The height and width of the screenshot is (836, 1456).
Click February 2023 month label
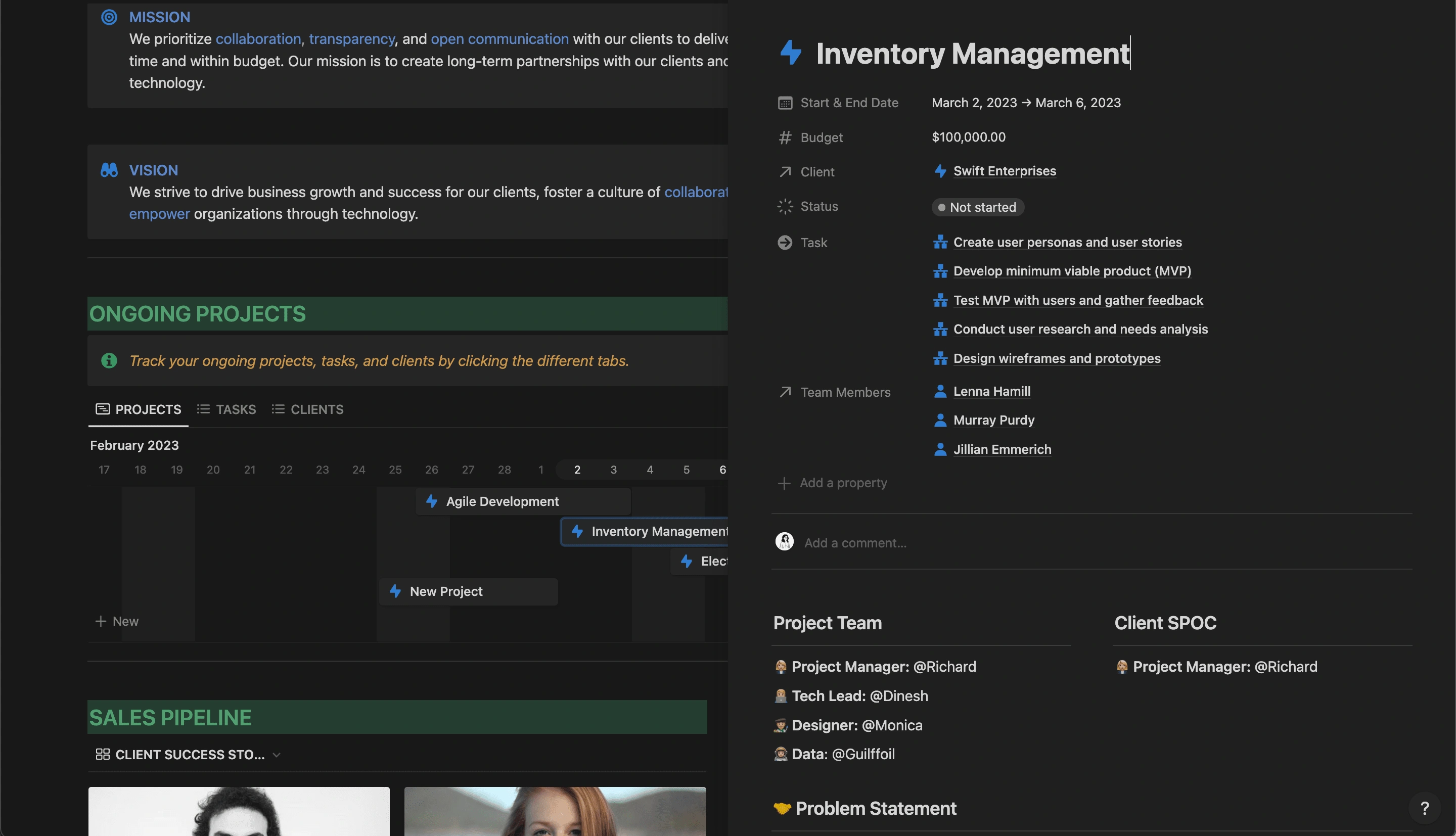(134, 446)
